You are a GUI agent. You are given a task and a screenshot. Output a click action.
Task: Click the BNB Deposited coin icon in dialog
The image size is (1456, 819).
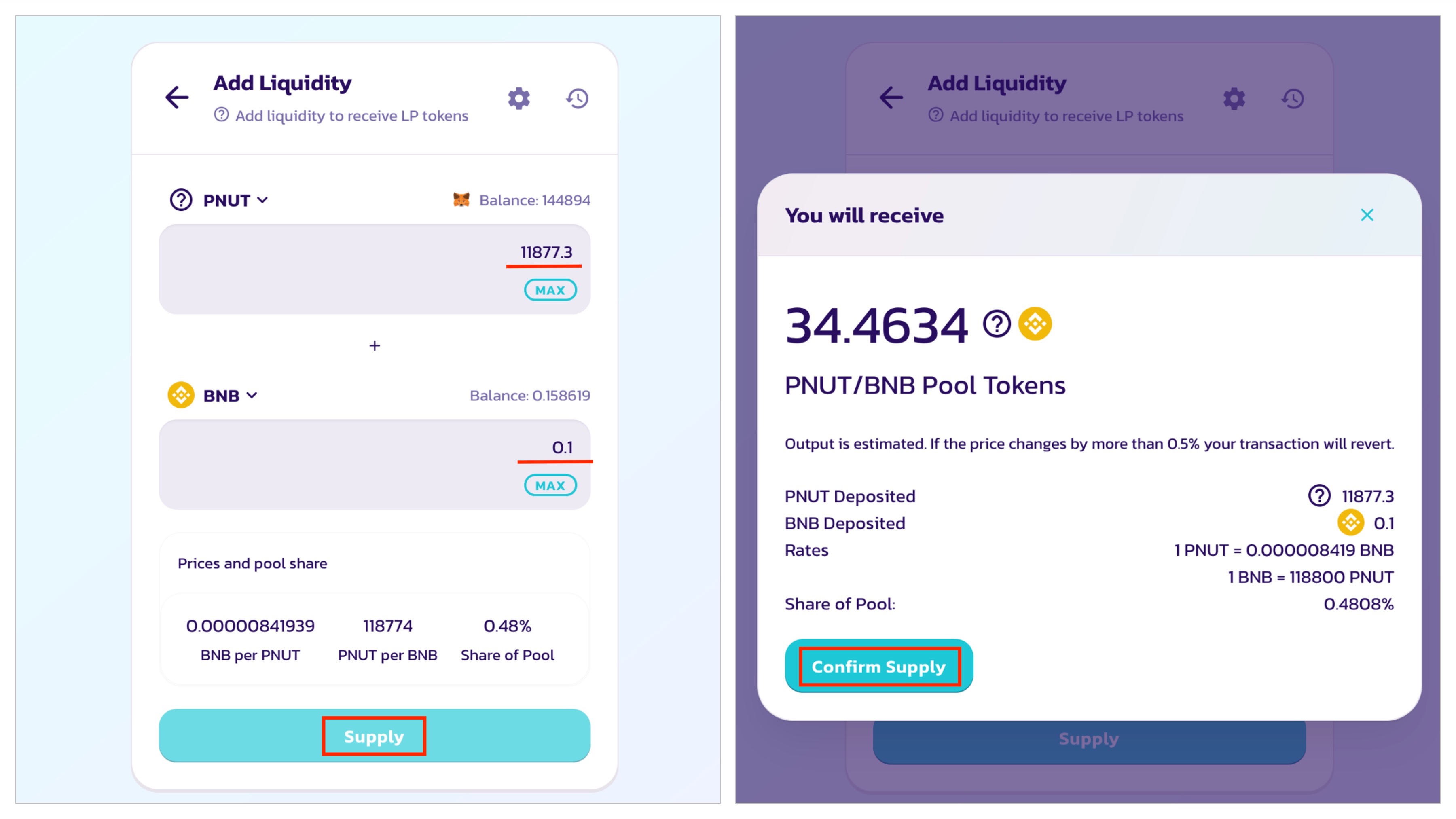pos(1350,522)
